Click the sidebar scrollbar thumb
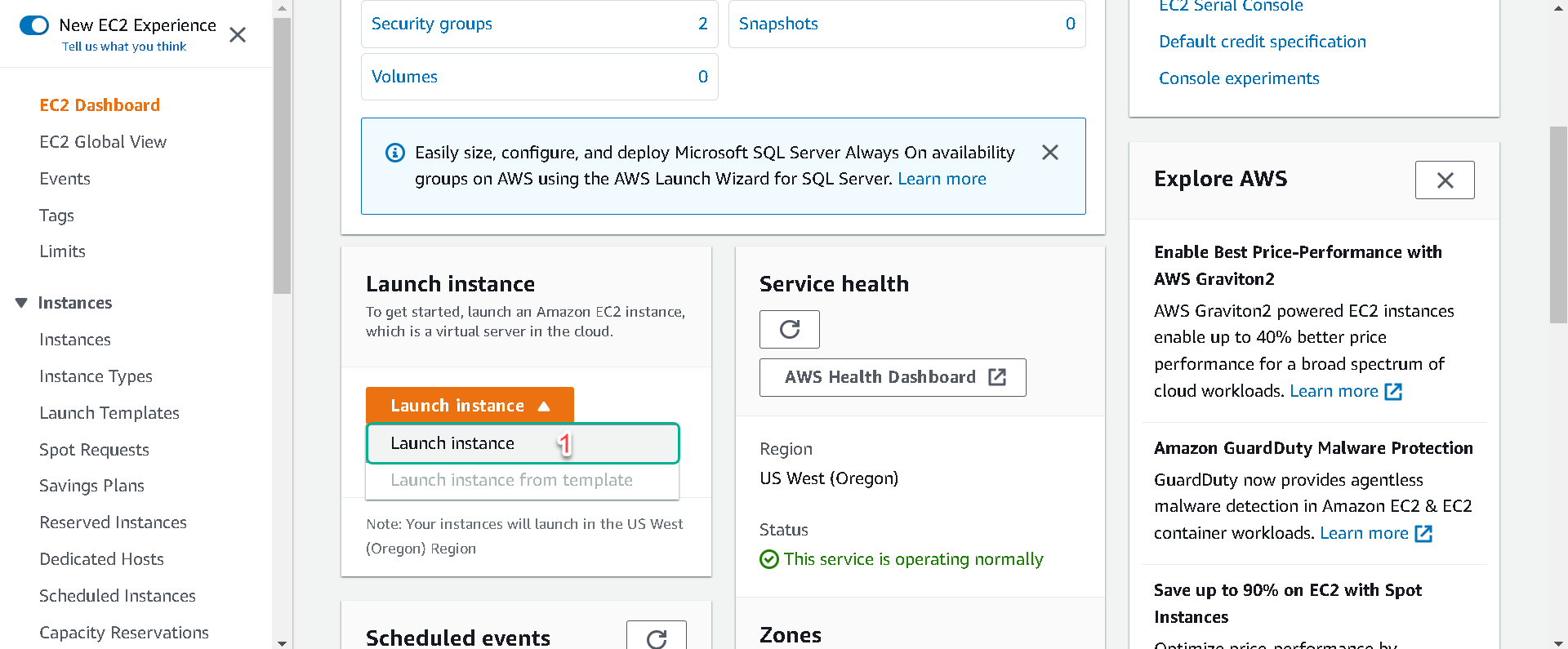 point(282,155)
